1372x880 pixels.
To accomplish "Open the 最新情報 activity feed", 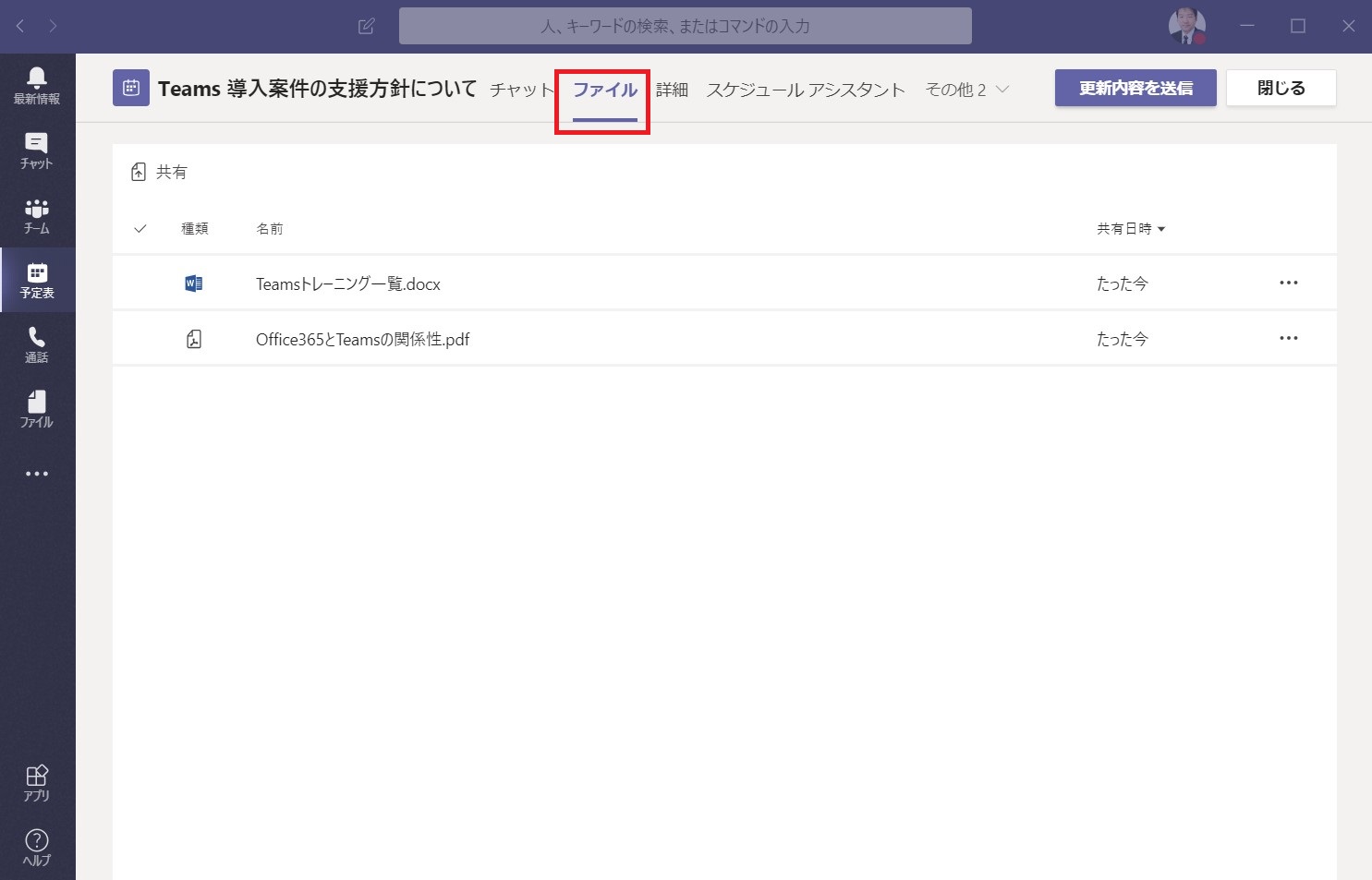I will click(37, 85).
